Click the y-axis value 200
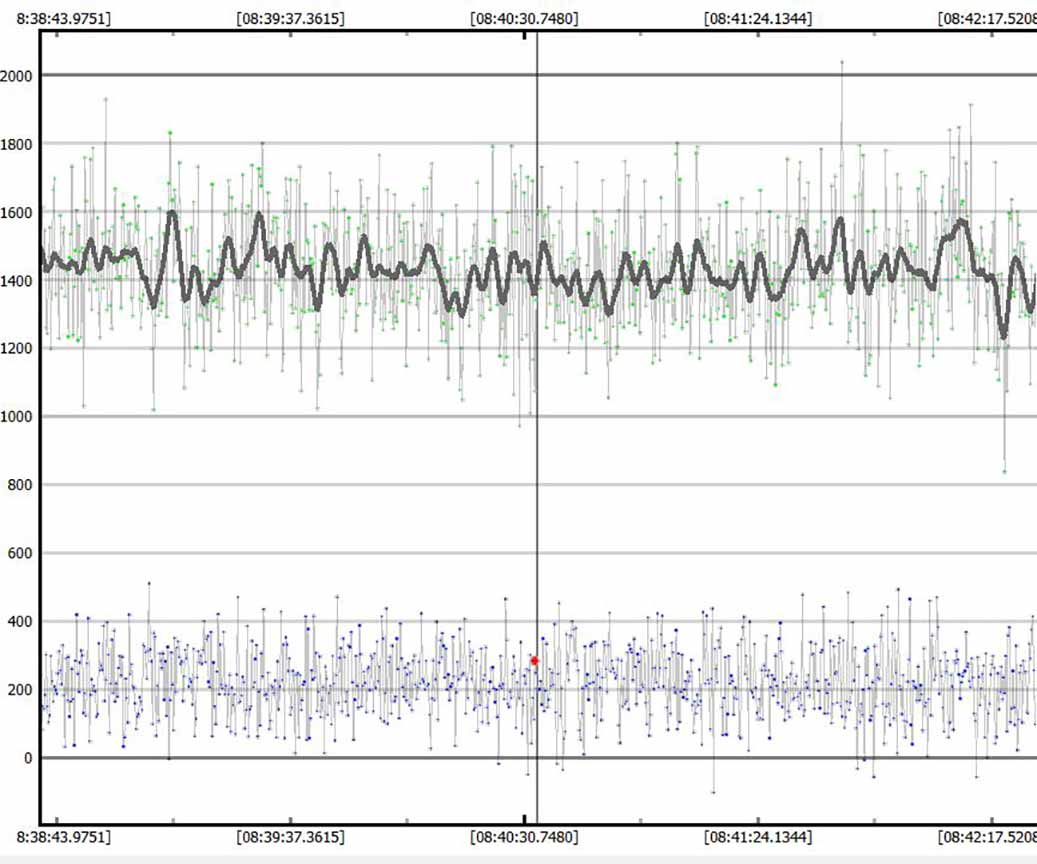The width and height of the screenshot is (1037, 864). click(19, 689)
